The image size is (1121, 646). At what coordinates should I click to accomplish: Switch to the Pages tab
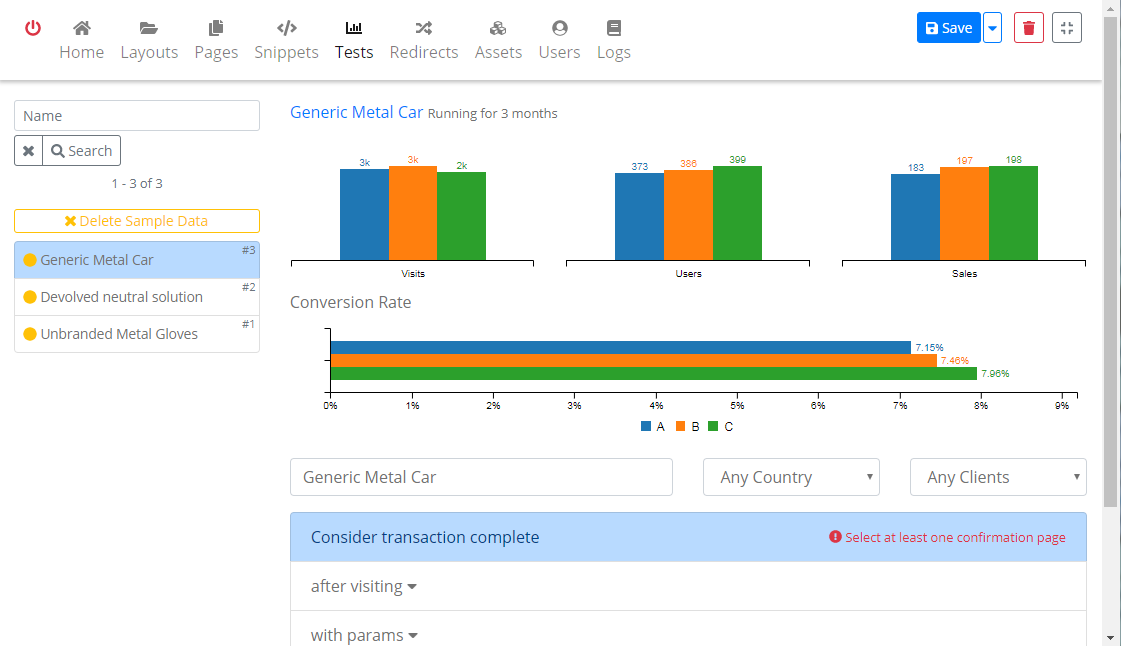[x=216, y=40]
